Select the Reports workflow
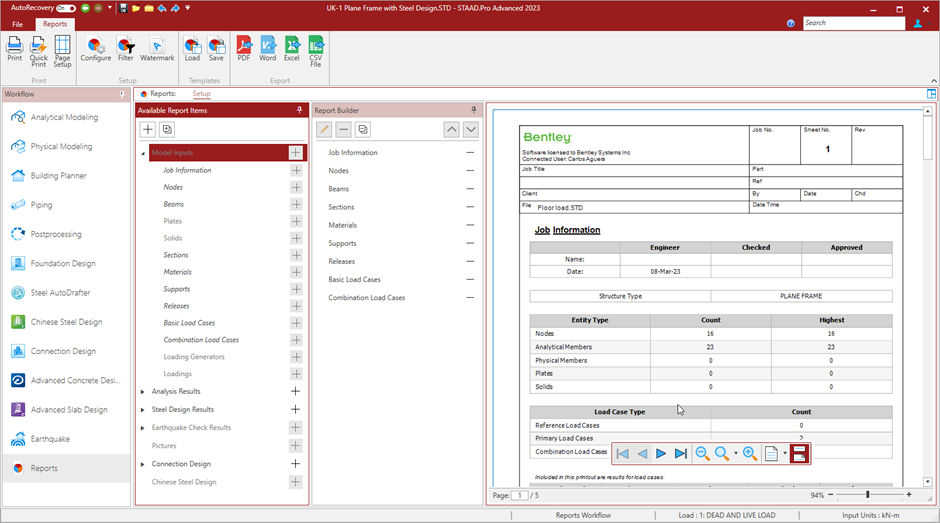The width and height of the screenshot is (940, 523). pyautogui.click(x=65, y=468)
